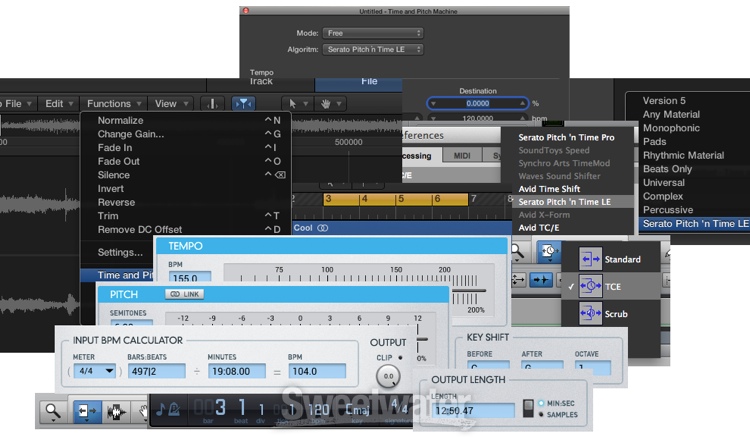Open the Mode dropdown set to Free

click(x=373, y=33)
